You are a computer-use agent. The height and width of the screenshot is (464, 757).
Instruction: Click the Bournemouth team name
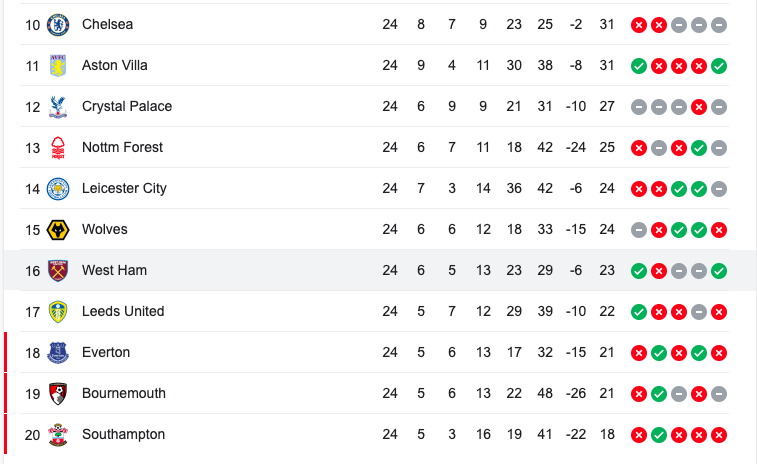[124, 394]
